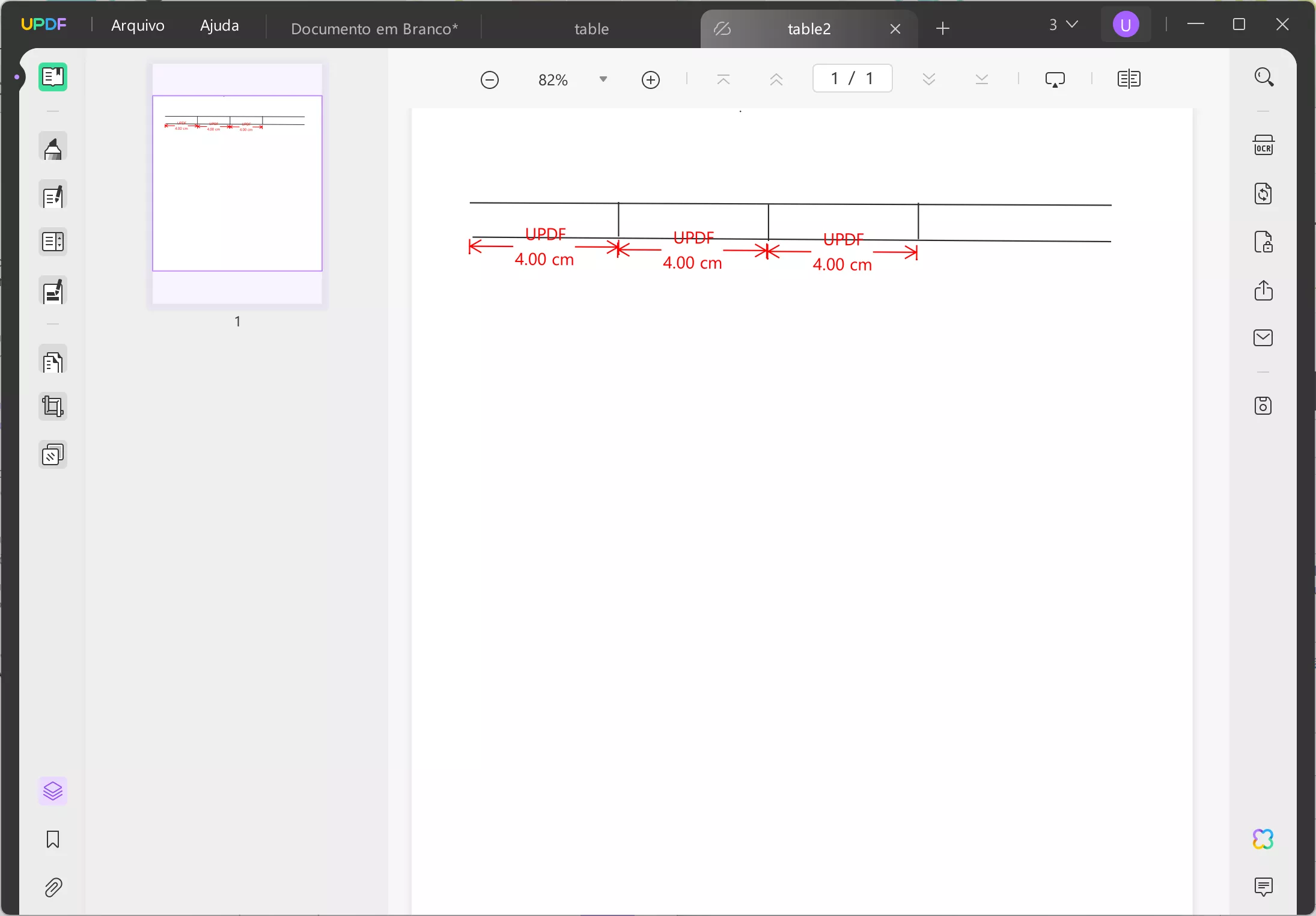Open the zoom percentage dropdown

pyautogui.click(x=604, y=79)
